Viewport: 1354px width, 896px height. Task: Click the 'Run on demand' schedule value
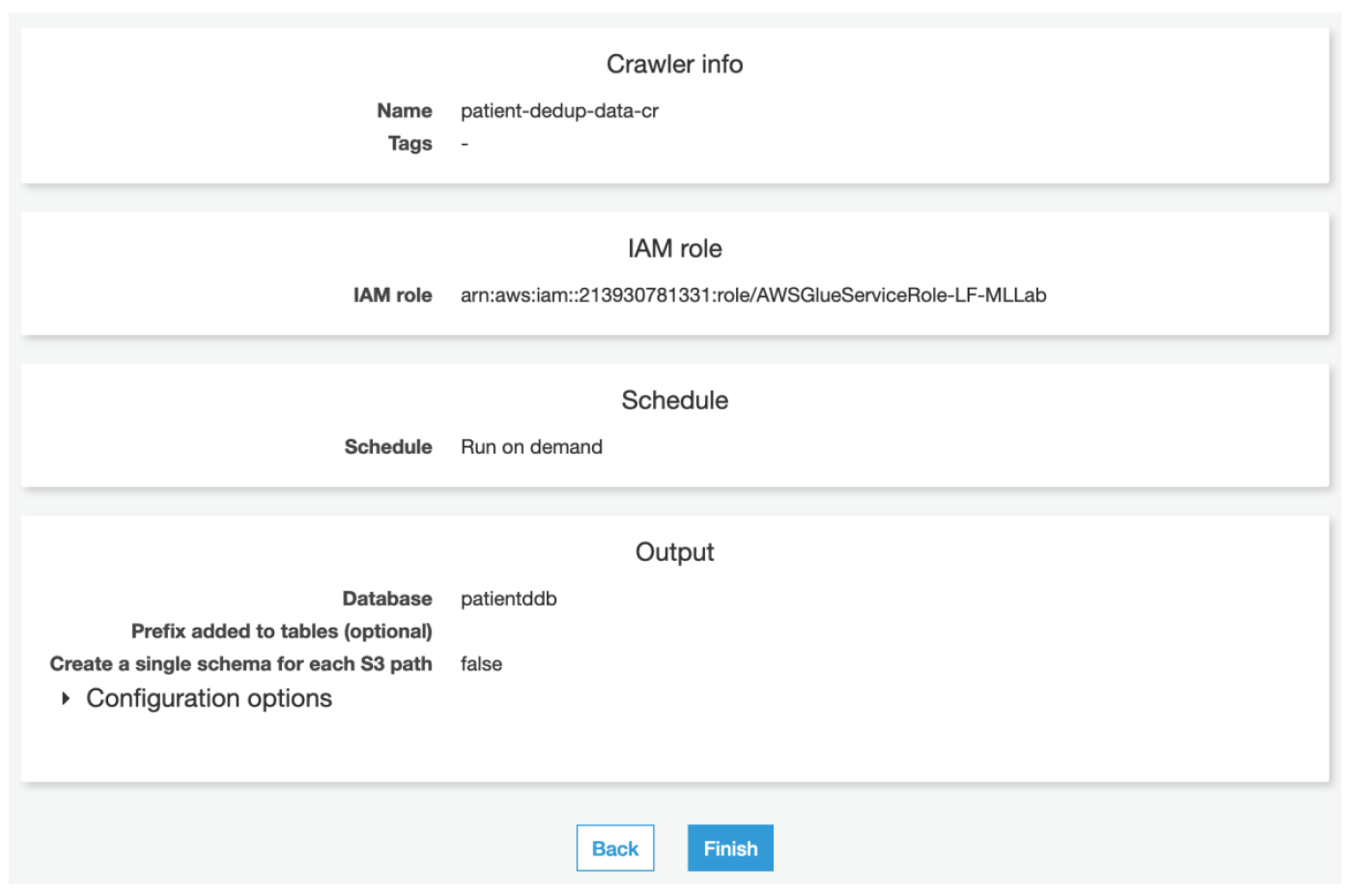[531, 447]
